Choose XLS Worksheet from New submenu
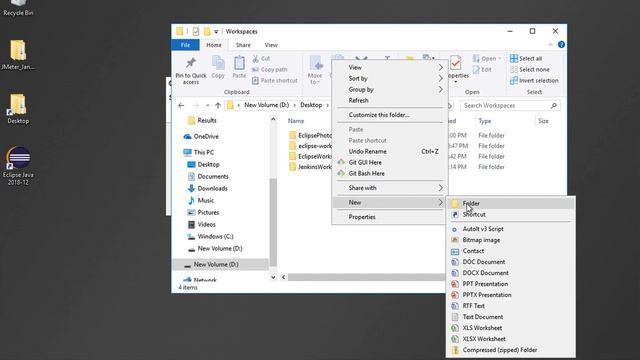The height and width of the screenshot is (360, 640). (511, 328)
